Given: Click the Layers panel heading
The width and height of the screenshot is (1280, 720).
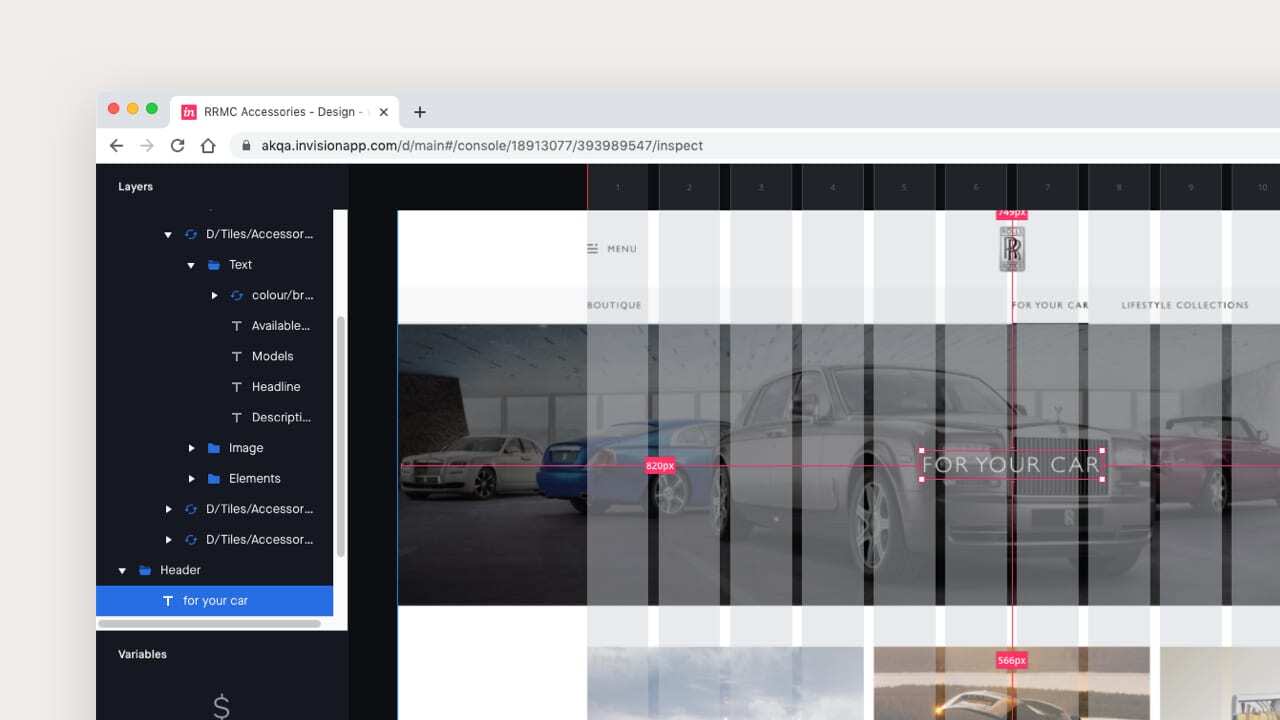Looking at the screenshot, I should 135,187.
